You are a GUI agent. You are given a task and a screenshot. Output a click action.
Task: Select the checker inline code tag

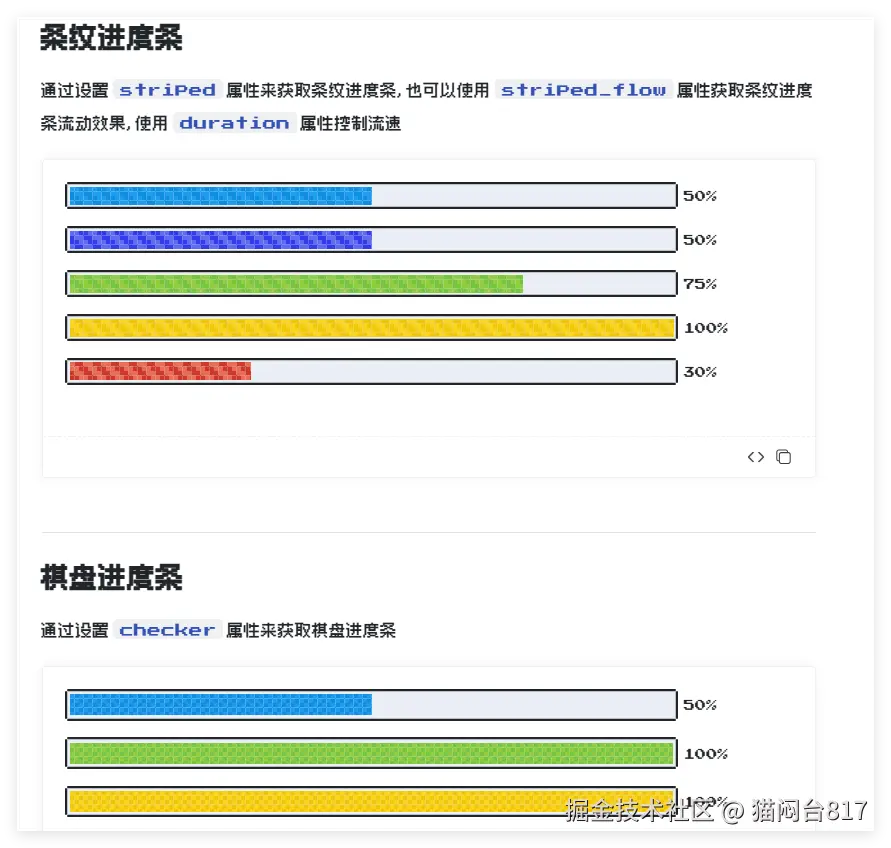[166, 630]
